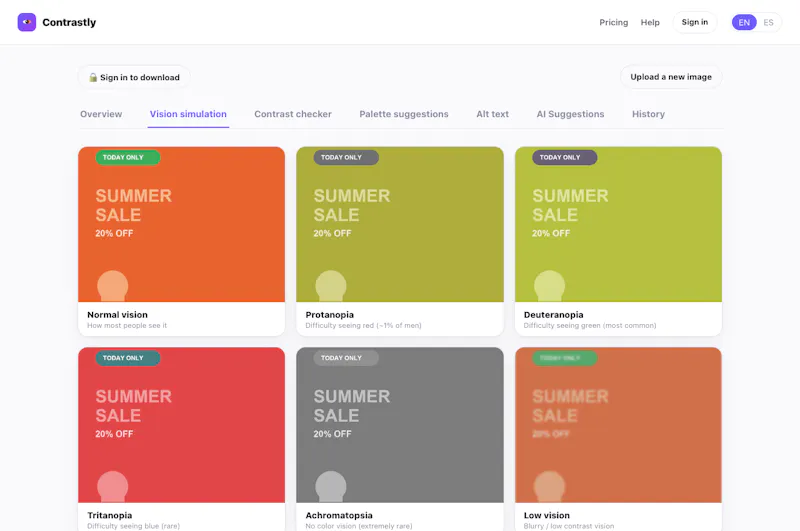Switch language to EN

[744, 22]
